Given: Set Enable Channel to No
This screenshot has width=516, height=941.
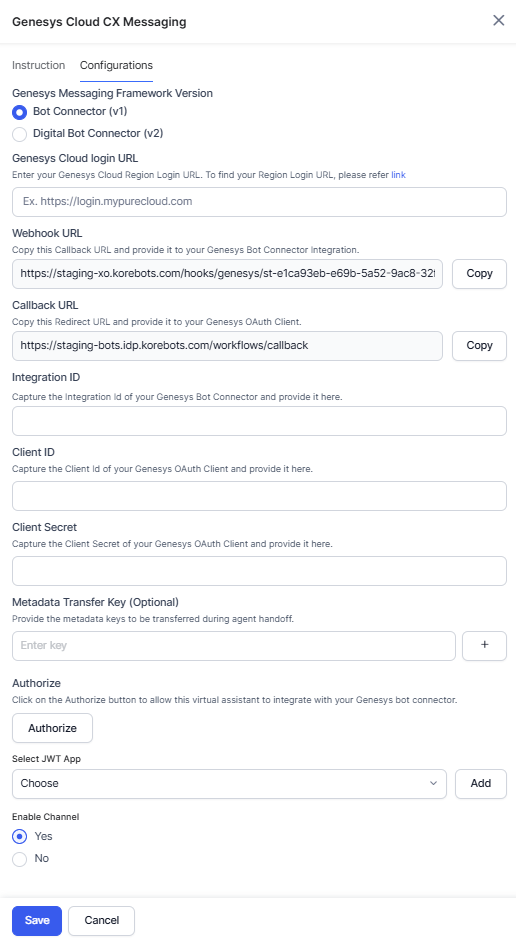Looking at the screenshot, I should [x=20, y=859].
